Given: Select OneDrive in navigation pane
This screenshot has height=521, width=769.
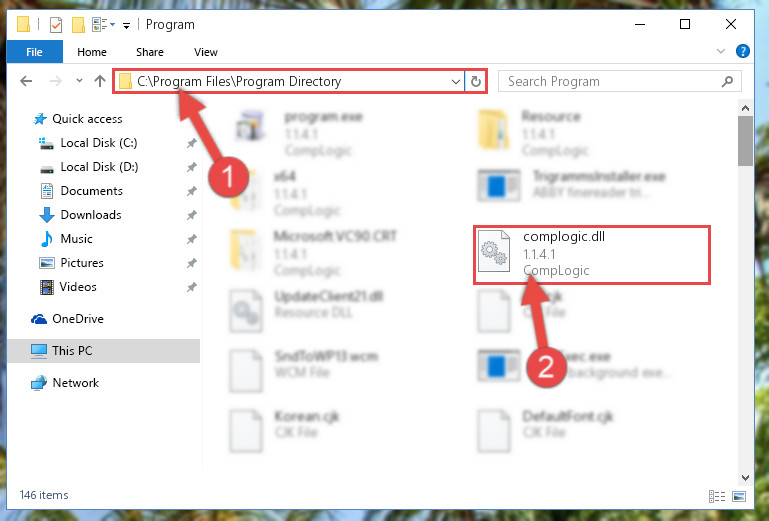Looking at the screenshot, I should click(x=78, y=319).
